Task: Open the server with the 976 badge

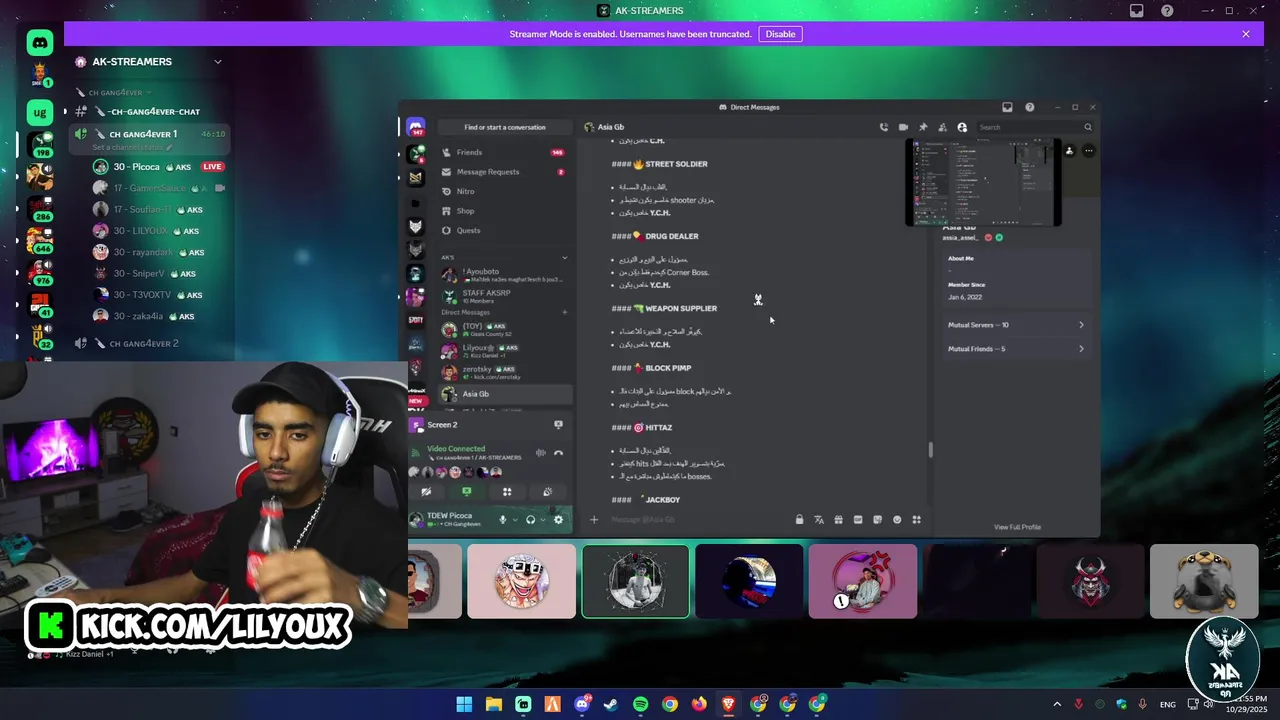Action: (x=40, y=272)
